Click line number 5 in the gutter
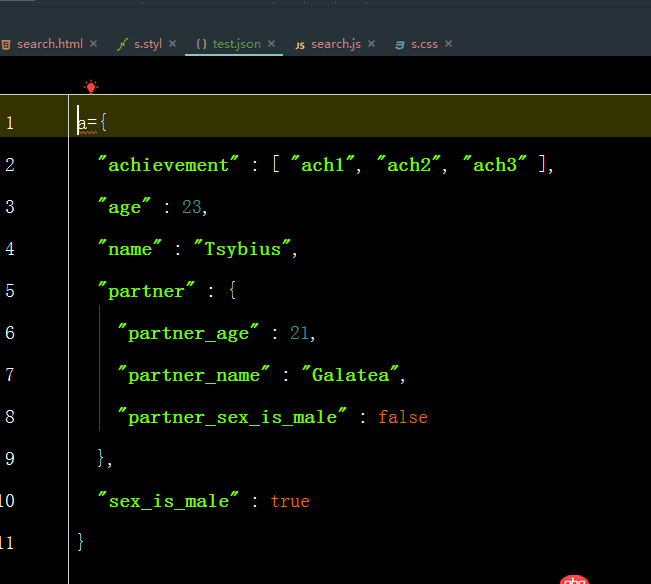The width and height of the screenshot is (651, 584). point(10,291)
